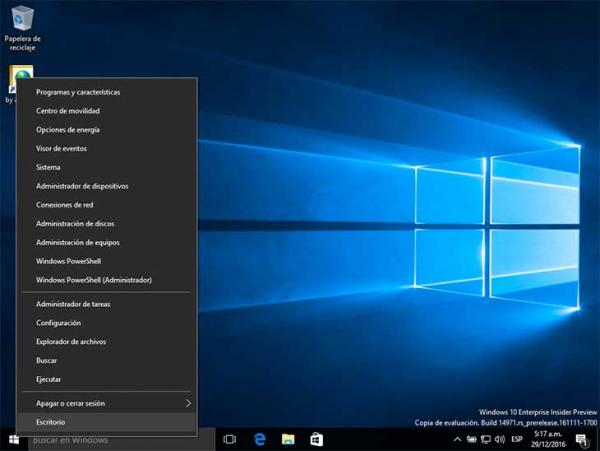Open the clock showing 5:17 a.m.
The image size is (600, 451).
tap(548, 439)
